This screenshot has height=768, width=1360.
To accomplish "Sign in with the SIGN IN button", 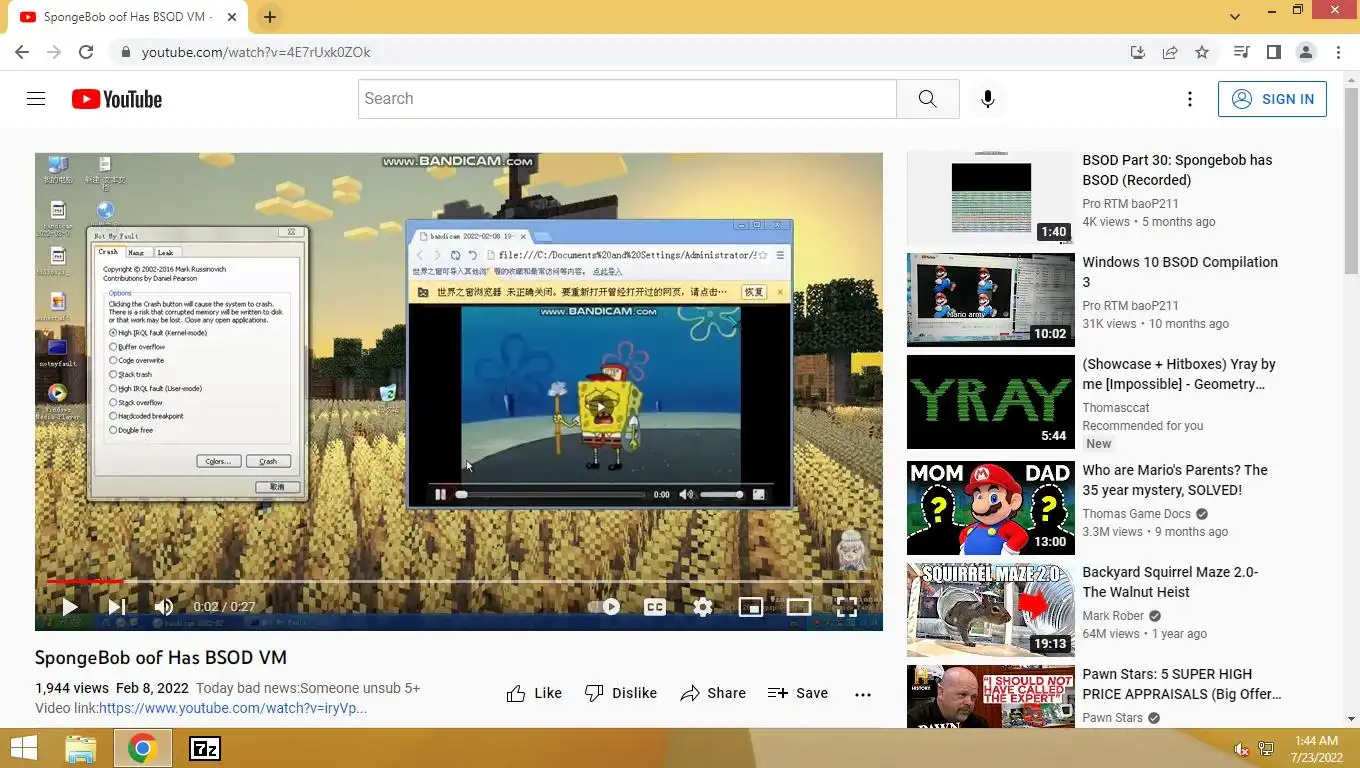I will (1272, 99).
